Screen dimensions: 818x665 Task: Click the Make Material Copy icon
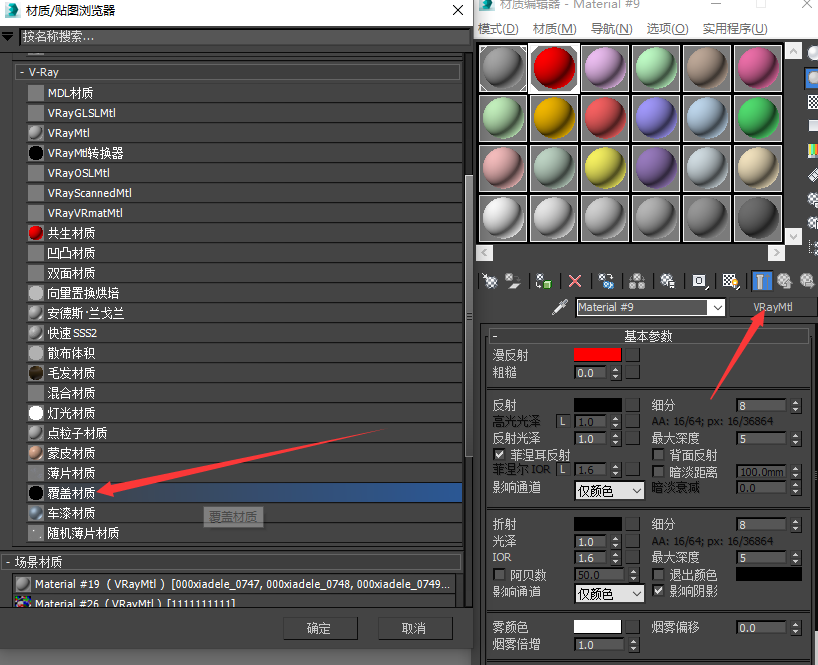(x=606, y=281)
